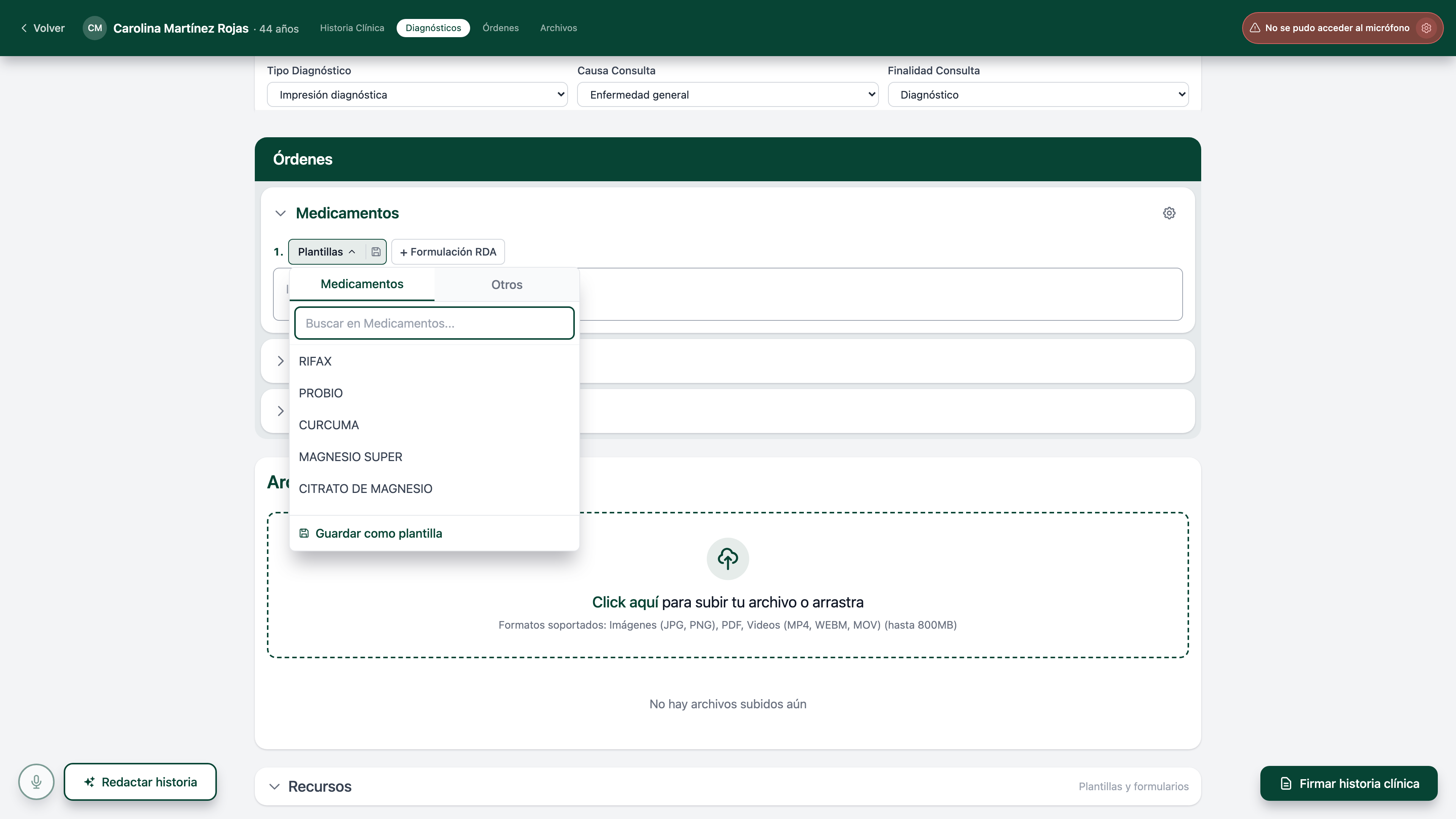Open the Causa Consulta dropdown
The image size is (1456, 819).
728,94
